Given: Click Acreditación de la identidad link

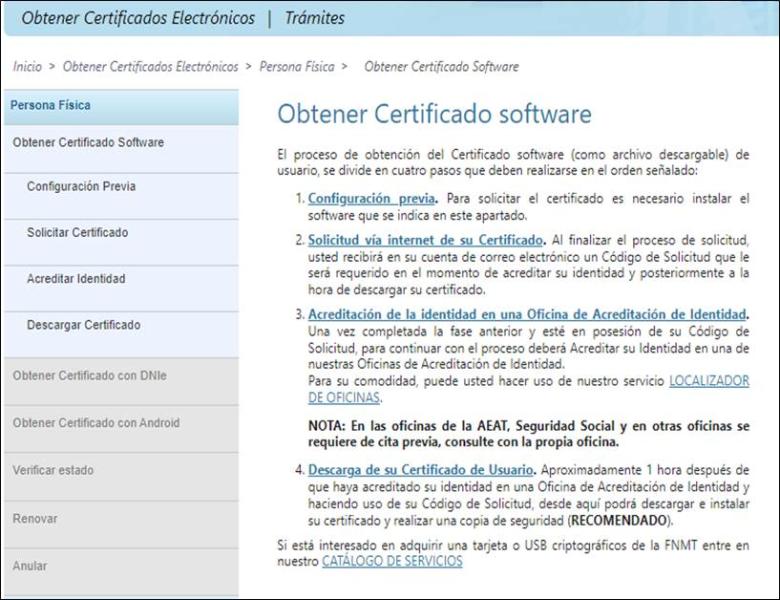Looking at the screenshot, I should coord(528,313).
